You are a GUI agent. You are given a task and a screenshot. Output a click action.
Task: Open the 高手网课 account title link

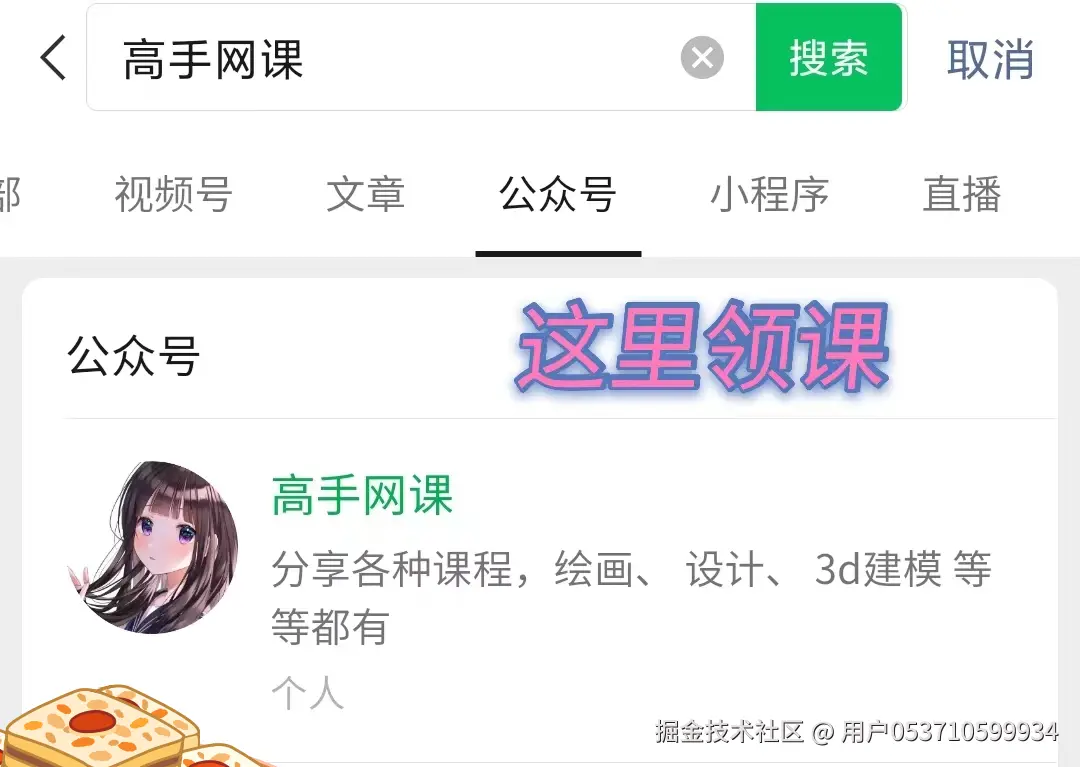362,495
